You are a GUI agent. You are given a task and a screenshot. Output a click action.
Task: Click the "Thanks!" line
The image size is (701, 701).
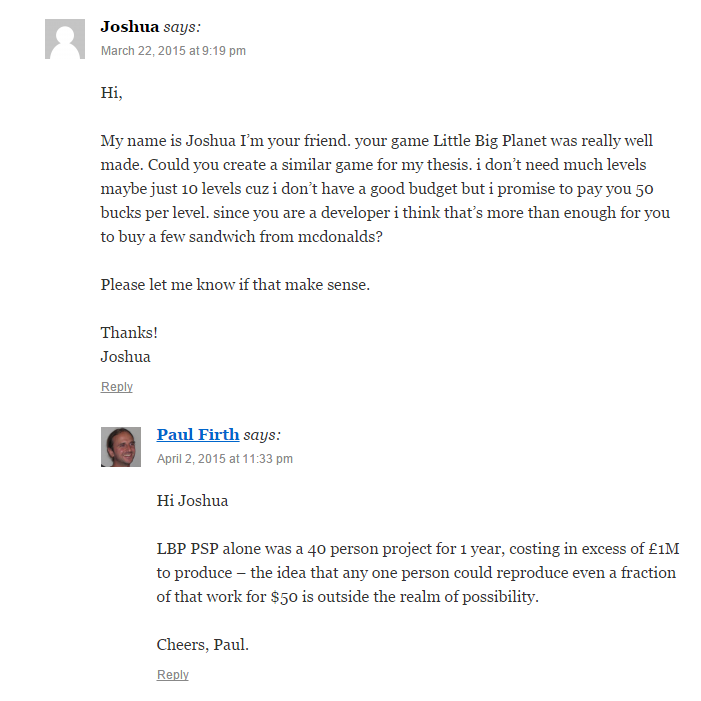[x=129, y=333]
